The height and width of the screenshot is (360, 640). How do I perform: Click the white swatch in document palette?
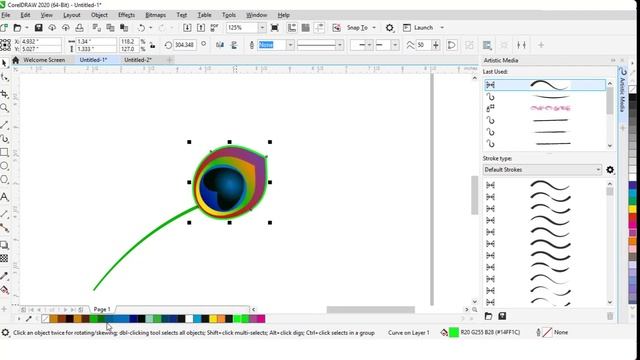click(189, 319)
